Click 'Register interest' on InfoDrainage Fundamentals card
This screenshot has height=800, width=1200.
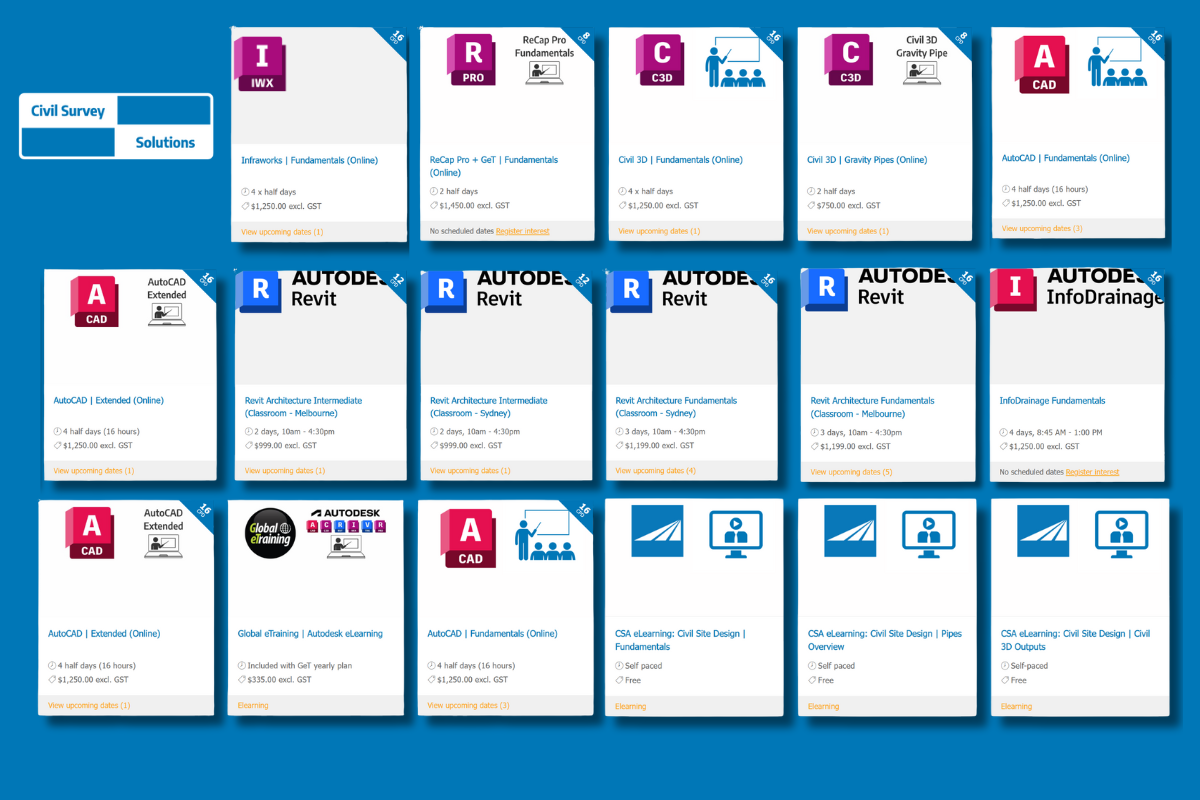[1092, 472]
